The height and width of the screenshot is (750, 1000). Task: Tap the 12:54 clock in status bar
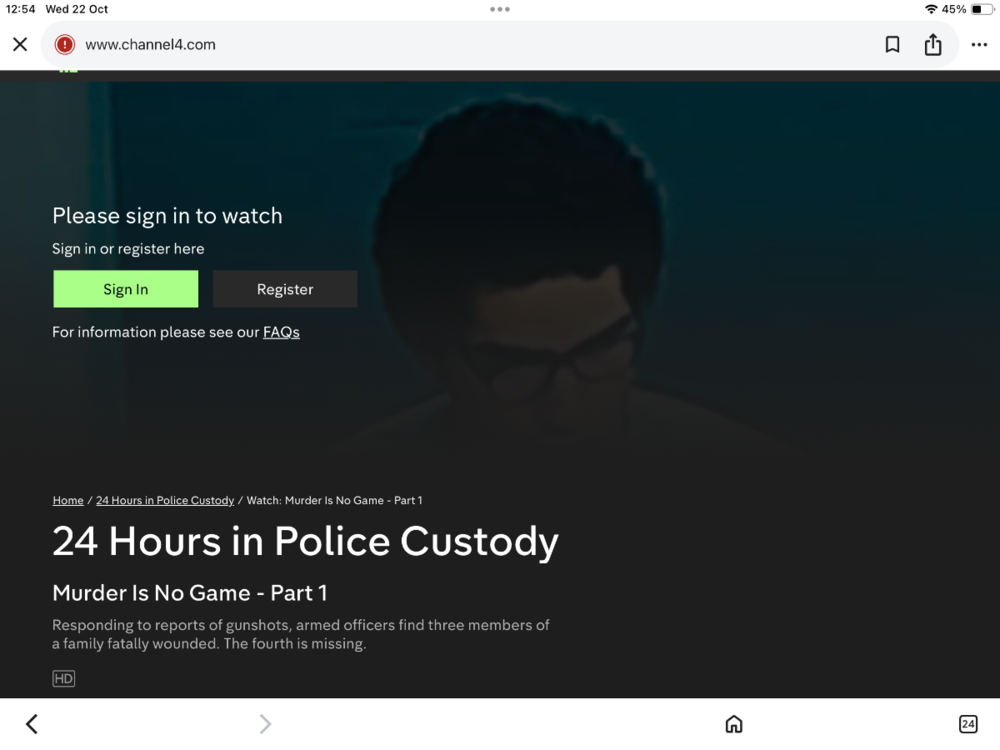(x=20, y=9)
